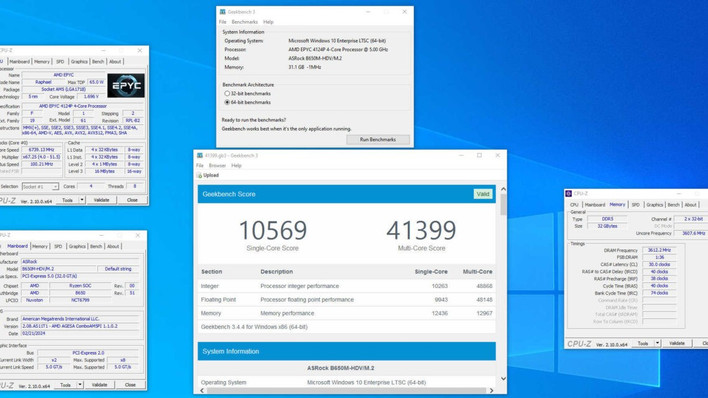This screenshot has width=708, height=398.
Task: Click scroll-down arrow in results window
Action: tap(503, 379)
